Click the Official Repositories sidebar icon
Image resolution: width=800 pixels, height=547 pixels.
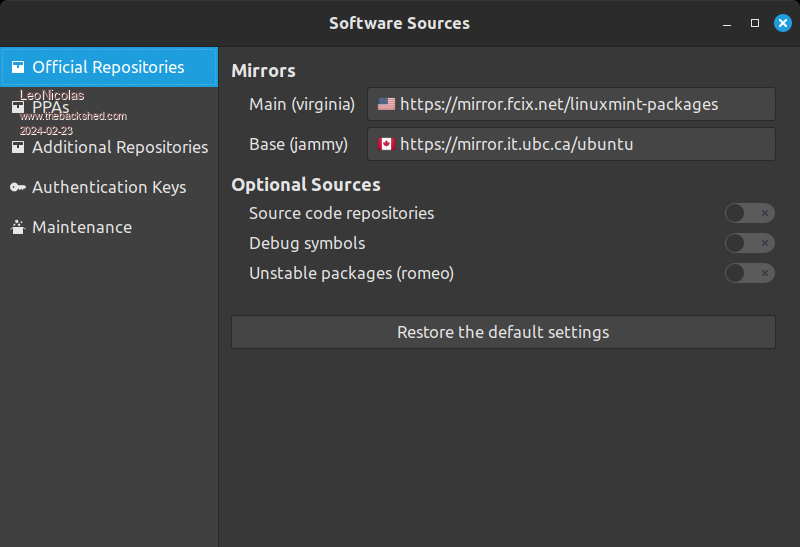pyautogui.click(x=18, y=68)
